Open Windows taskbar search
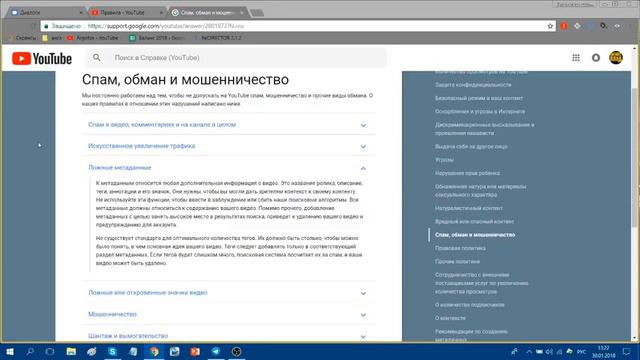Image resolution: width=640 pixels, height=360 pixels. pyautogui.click(x=30, y=351)
